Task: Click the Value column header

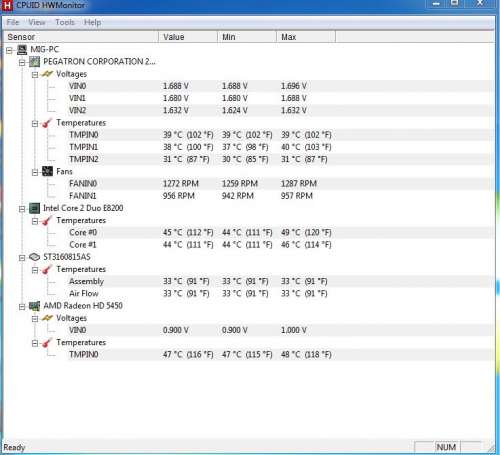Action: (188, 37)
